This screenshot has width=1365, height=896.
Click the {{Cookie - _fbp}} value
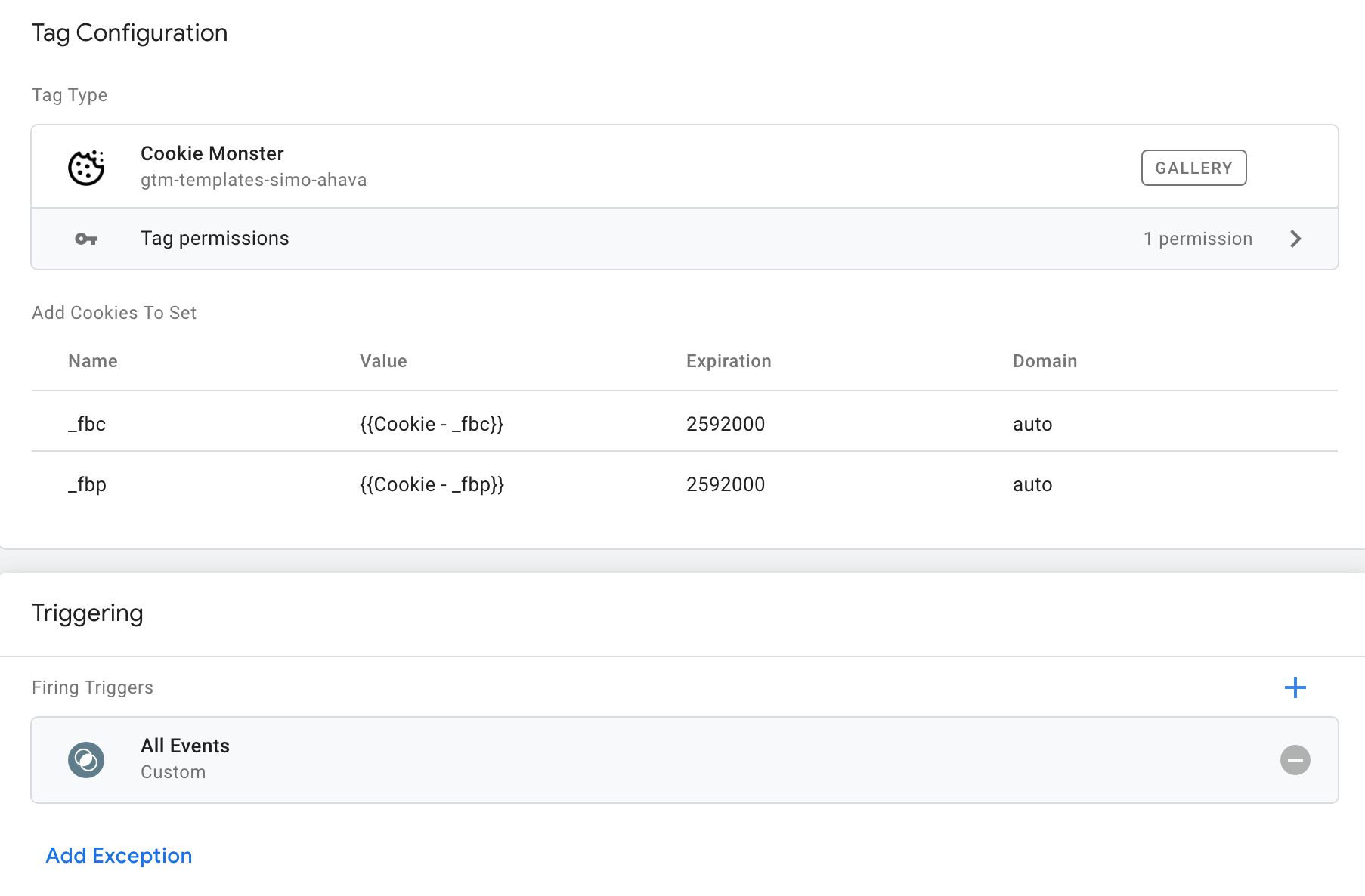click(432, 484)
